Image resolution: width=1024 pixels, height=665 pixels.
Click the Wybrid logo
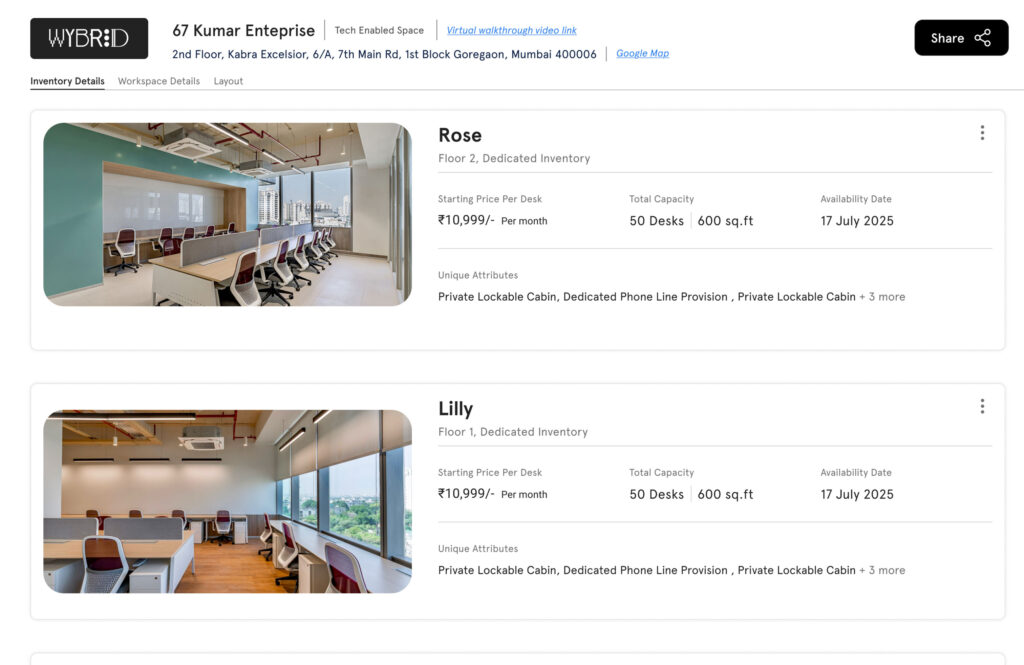[x=89, y=38]
